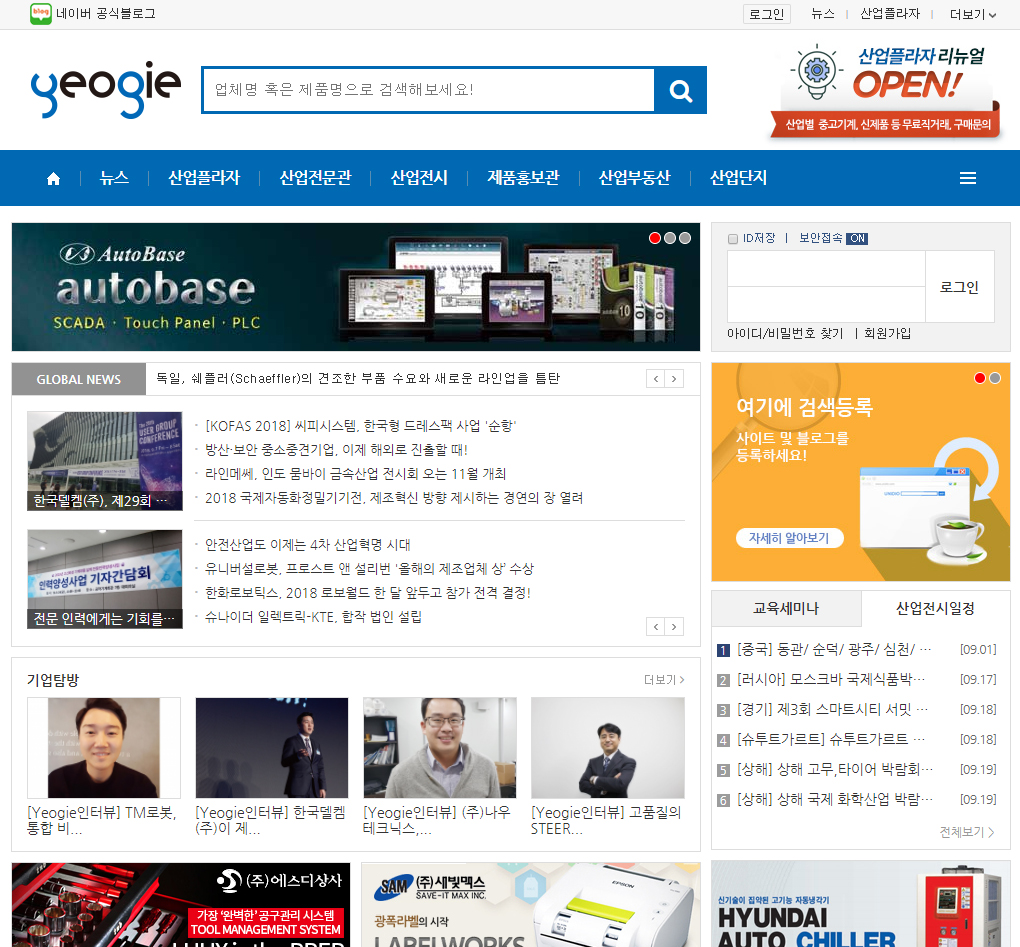The image size is (1020, 947).
Task: Open 뉴스 in main navigation
Action: coord(114,178)
